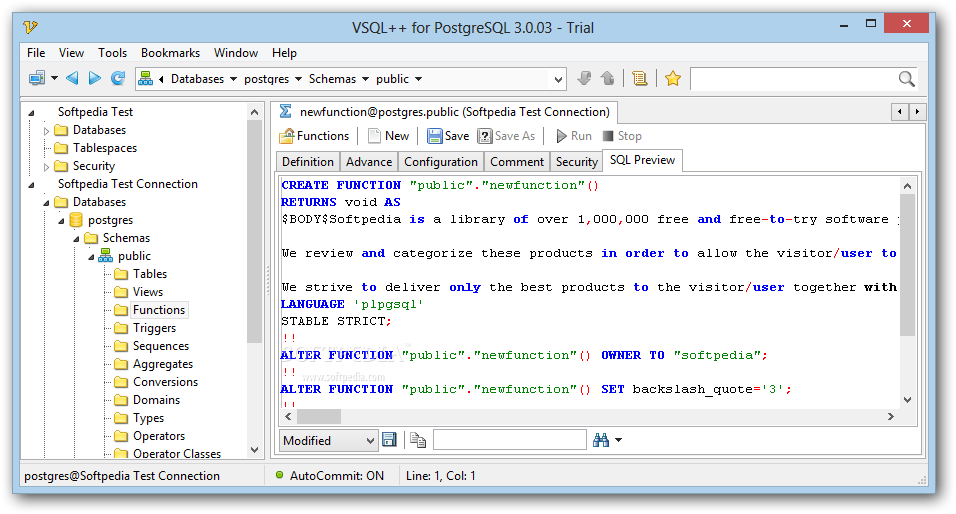The image size is (956, 514).
Task: Open the Bookmarks menu
Action: point(170,53)
